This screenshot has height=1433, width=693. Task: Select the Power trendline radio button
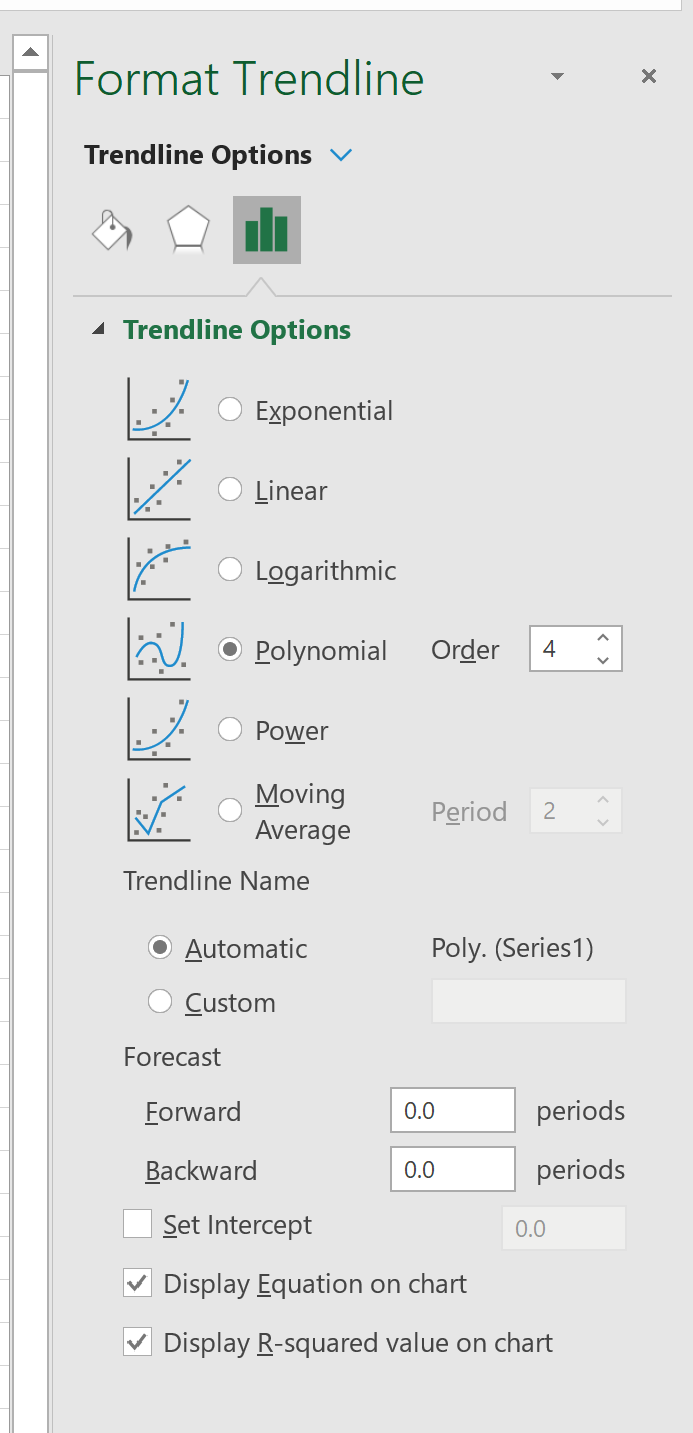point(230,729)
